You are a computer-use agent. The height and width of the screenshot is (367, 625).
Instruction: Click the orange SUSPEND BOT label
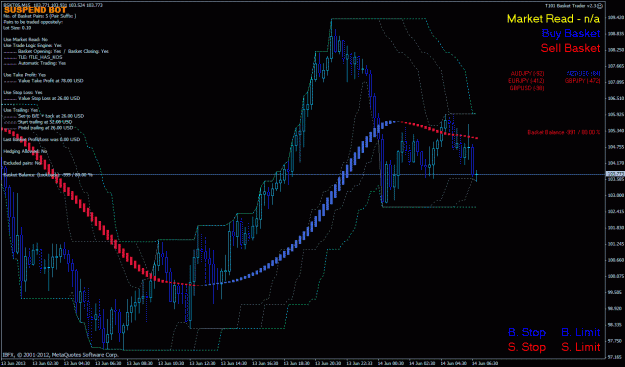[35, 10]
